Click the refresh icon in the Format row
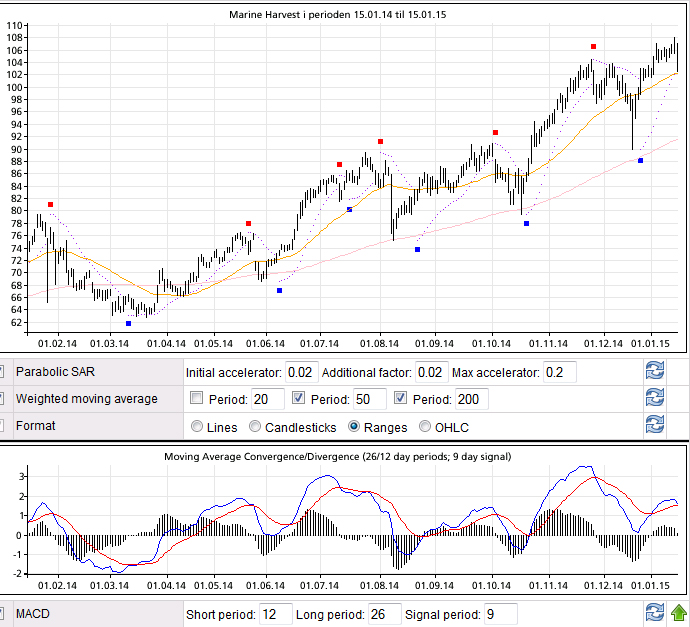690x627 pixels. point(655,426)
